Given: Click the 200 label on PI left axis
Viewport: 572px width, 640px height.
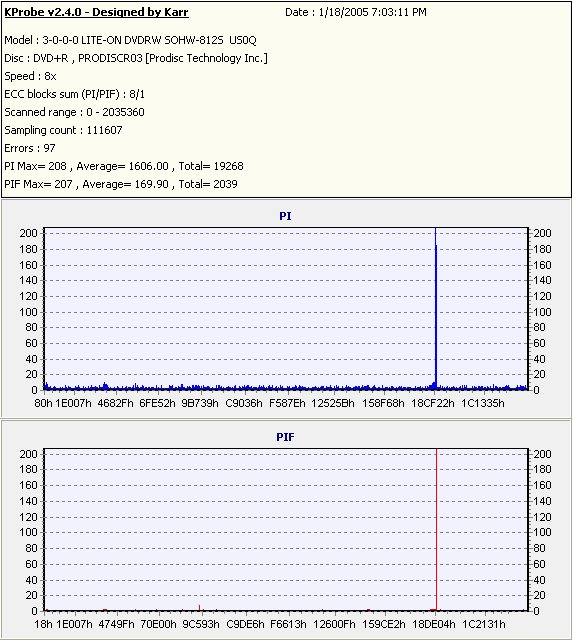Looking at the screenshot, I should (28, 233).
